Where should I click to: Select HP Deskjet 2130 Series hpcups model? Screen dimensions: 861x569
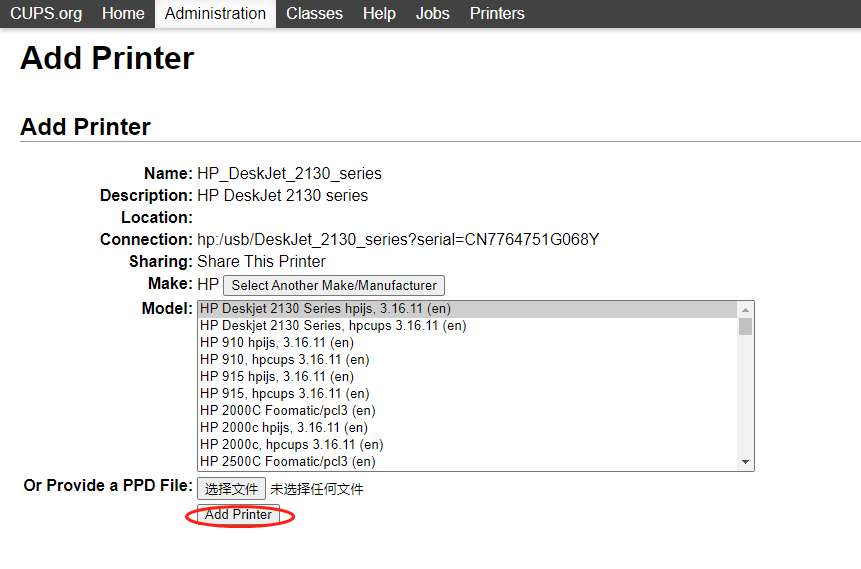coord(333,326)
